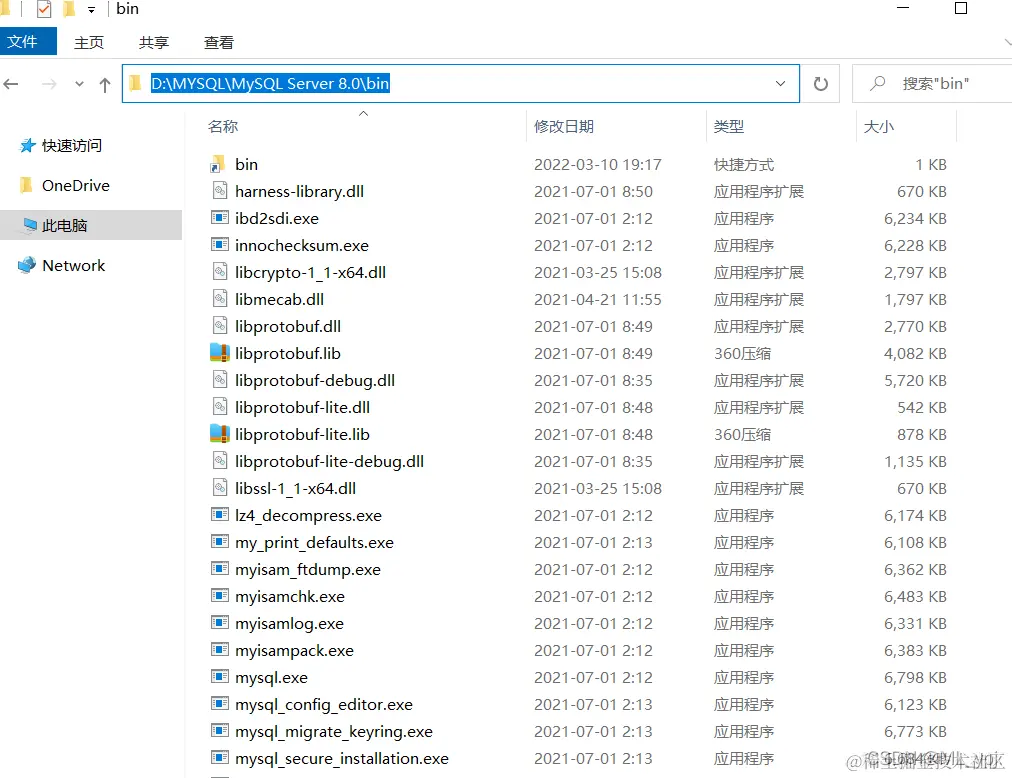Go up one folder level with up arrow

[x=105, y=85]
